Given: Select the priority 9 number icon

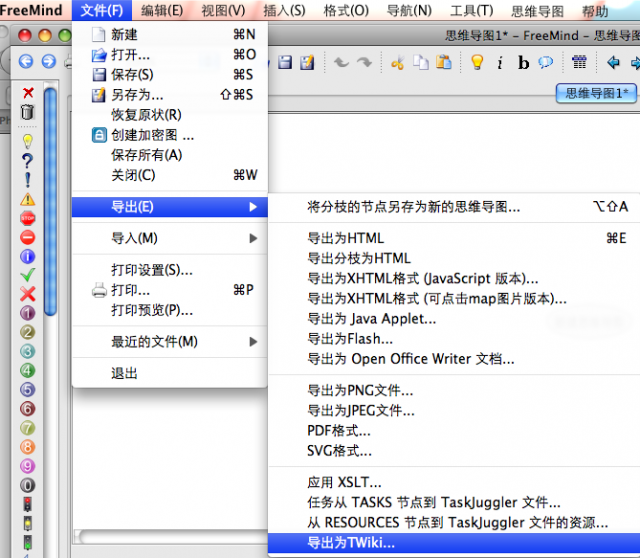Looking at the screenshot, I should coord(27,466).
